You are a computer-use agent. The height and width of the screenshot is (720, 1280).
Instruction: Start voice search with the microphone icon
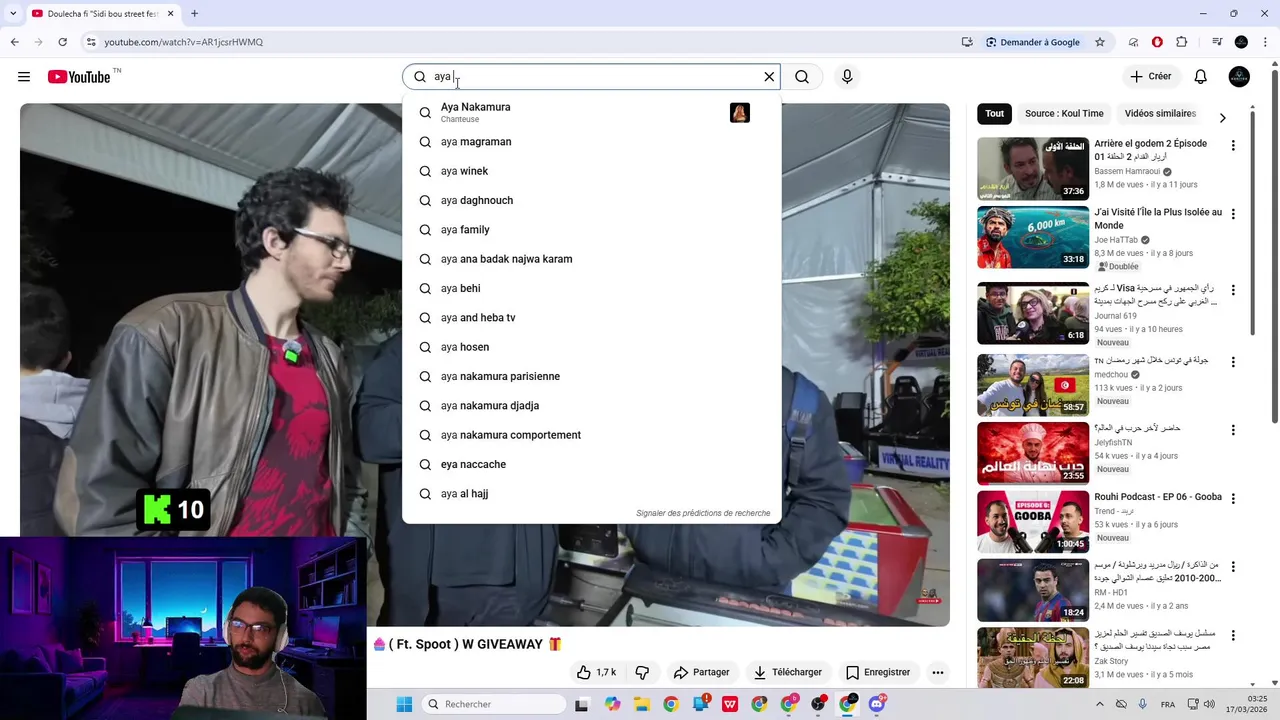[847, 77]
